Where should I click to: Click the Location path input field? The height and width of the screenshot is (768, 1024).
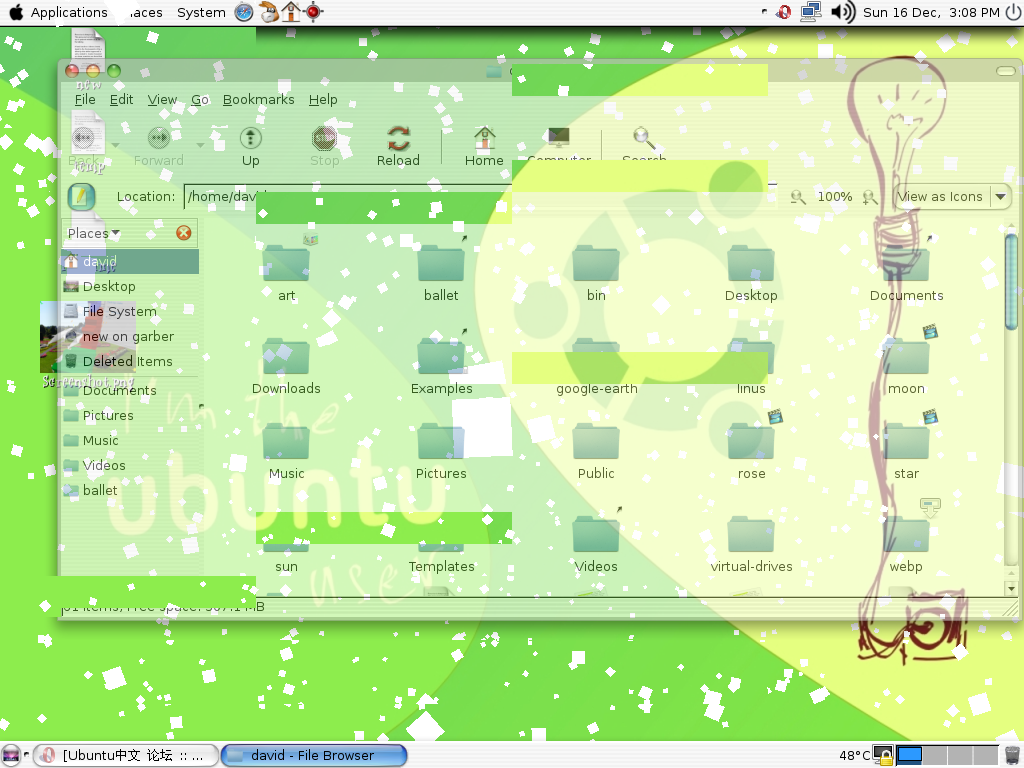tap(480, 197)
